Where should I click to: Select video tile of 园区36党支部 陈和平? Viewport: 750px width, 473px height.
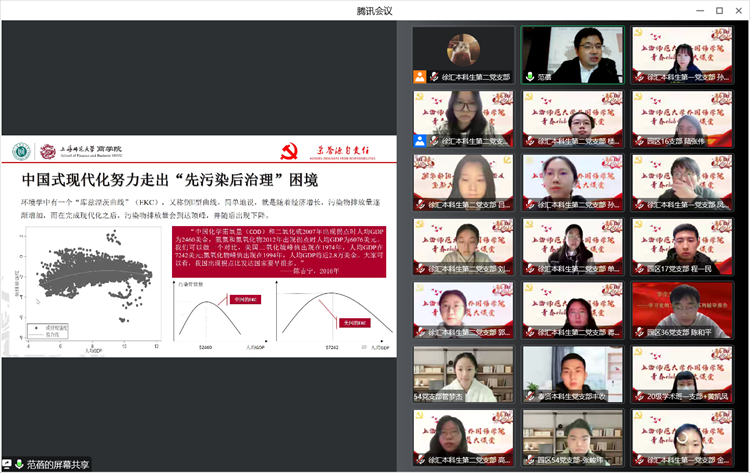[x=682, y=310]
